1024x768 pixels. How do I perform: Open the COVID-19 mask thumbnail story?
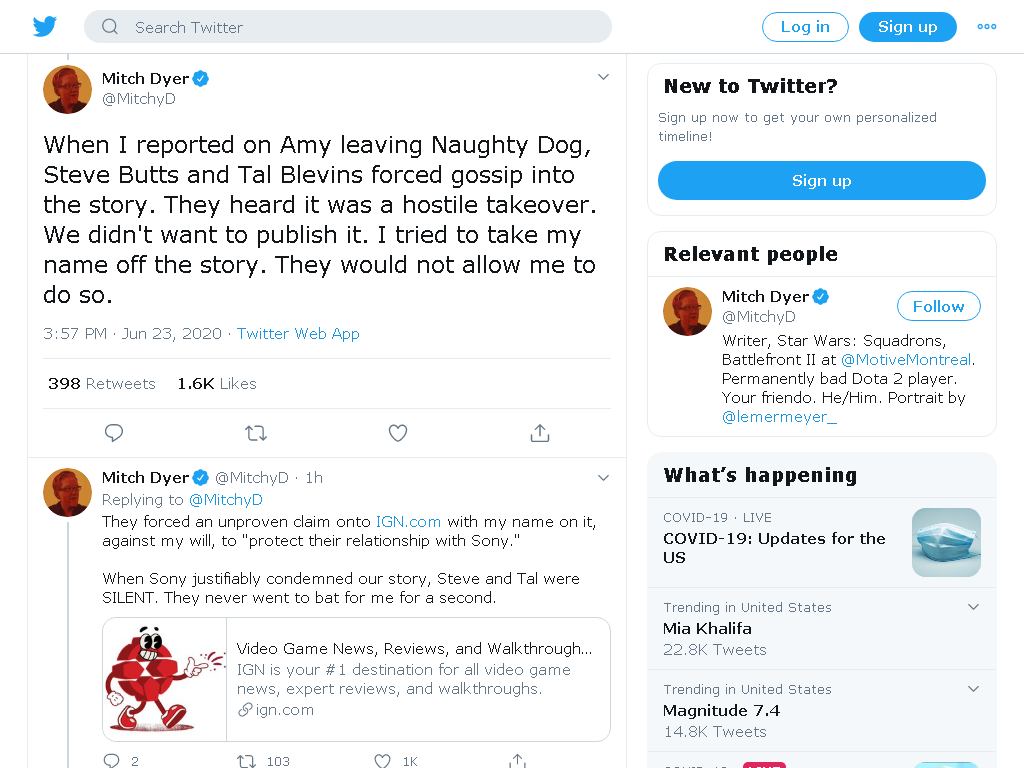(946, 542)
